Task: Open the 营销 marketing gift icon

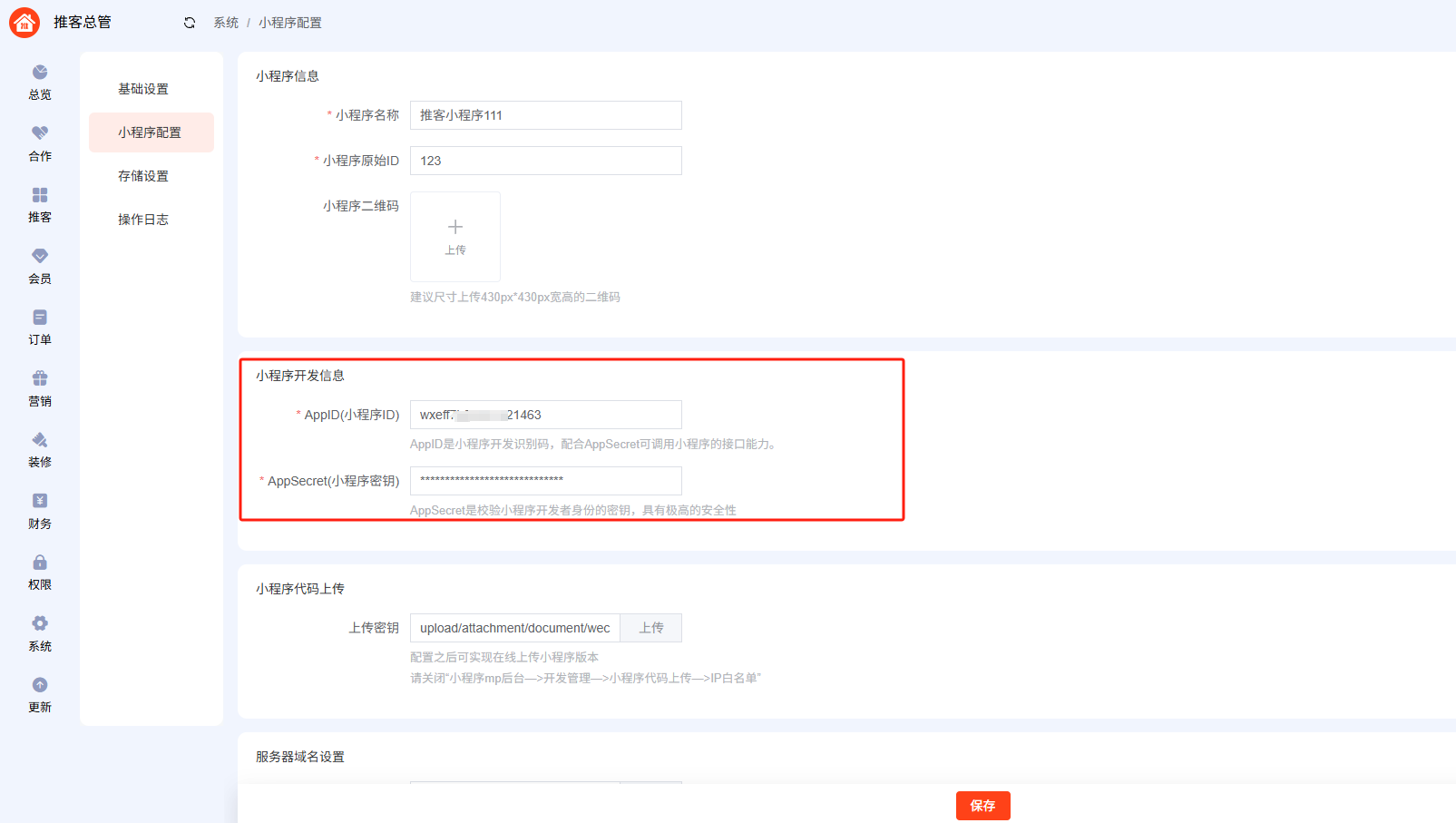Action: (40, 378)
